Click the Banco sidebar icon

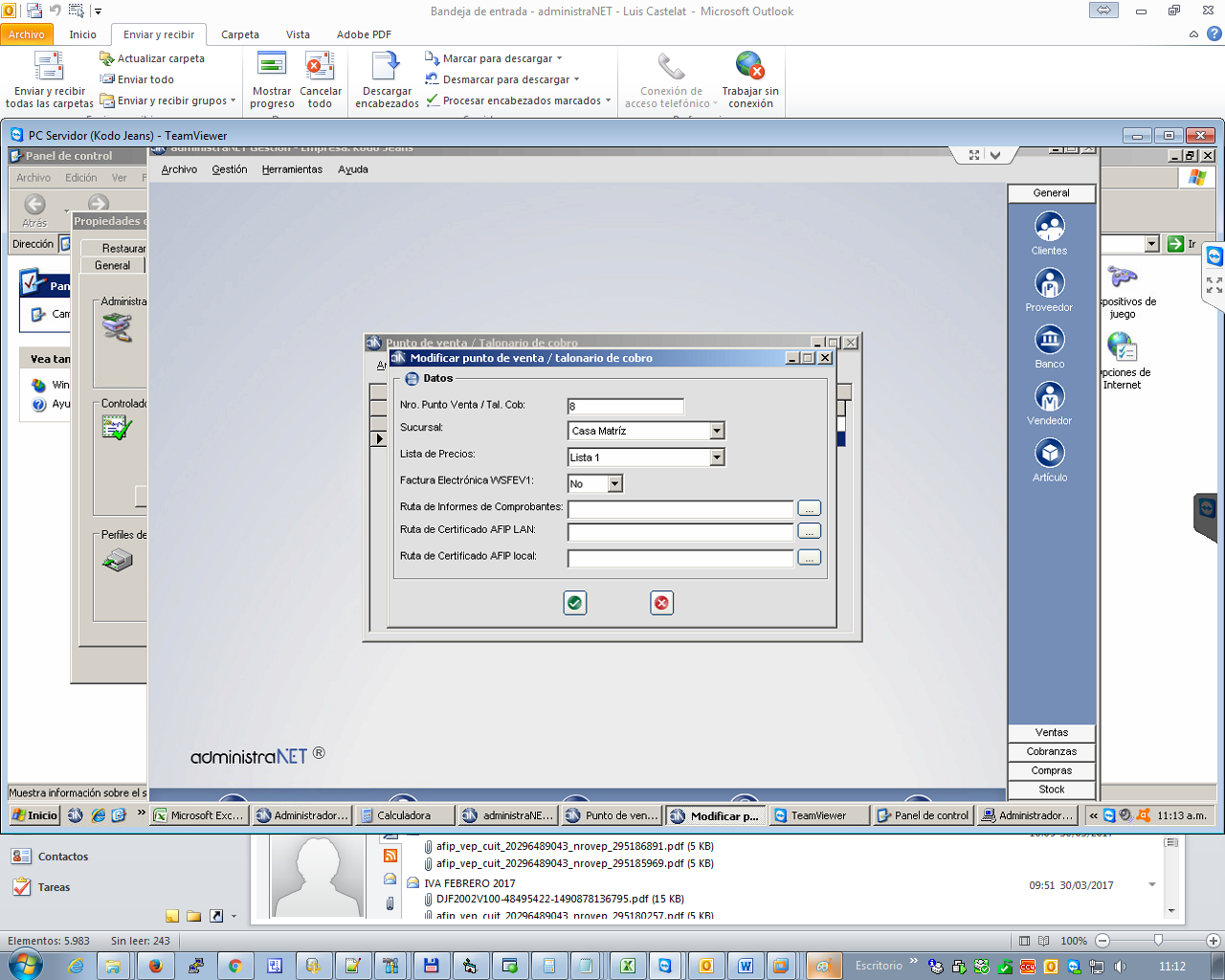[x=1049, y=340]
